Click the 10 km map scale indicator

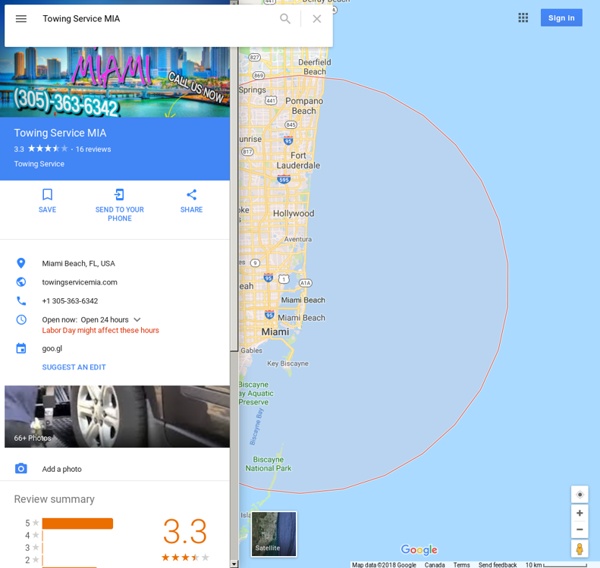(556, 565)
